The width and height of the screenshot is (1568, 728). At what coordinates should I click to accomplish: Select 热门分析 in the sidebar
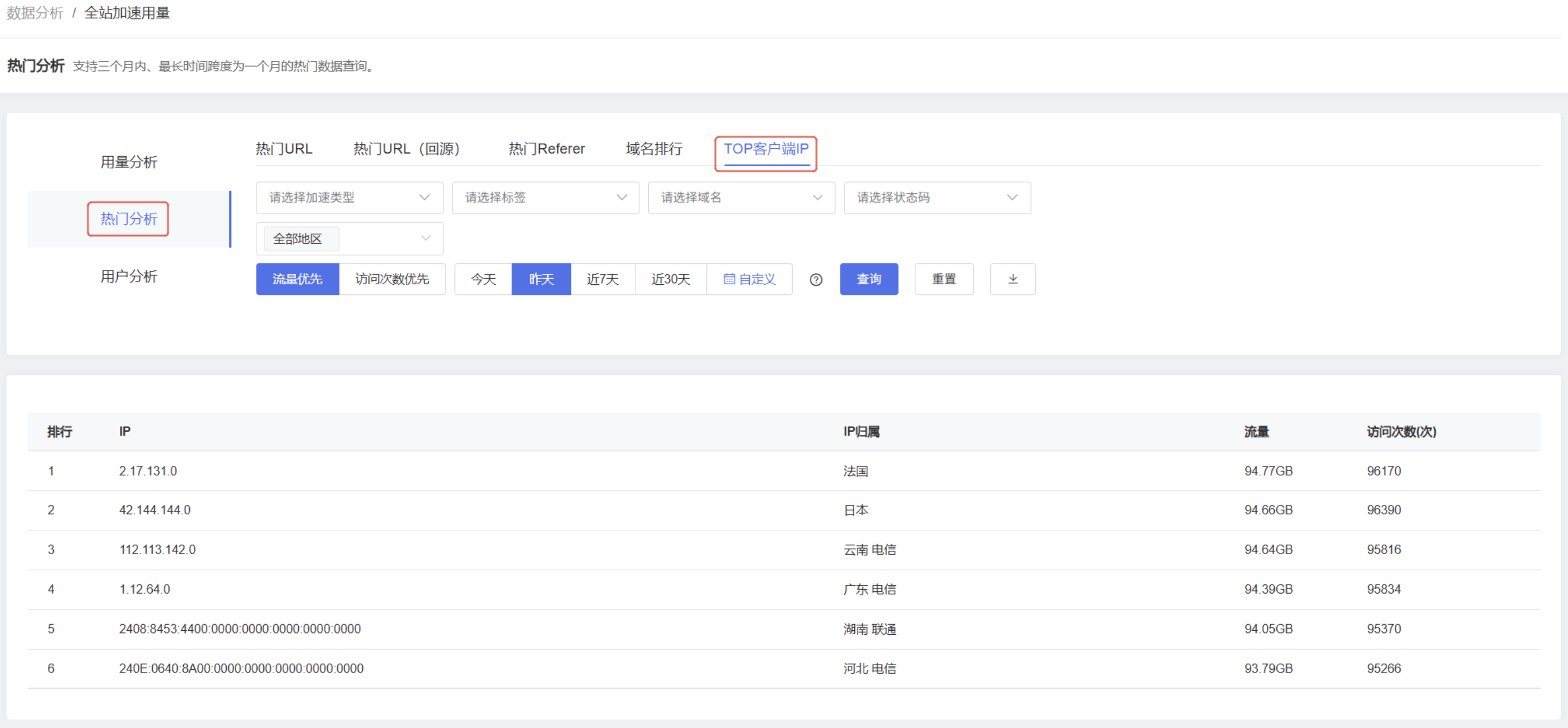click(x=128, y=219)
